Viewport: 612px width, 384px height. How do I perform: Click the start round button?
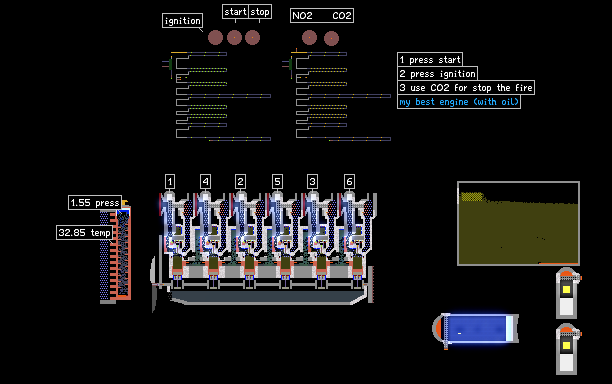click(x=234, y=37)
